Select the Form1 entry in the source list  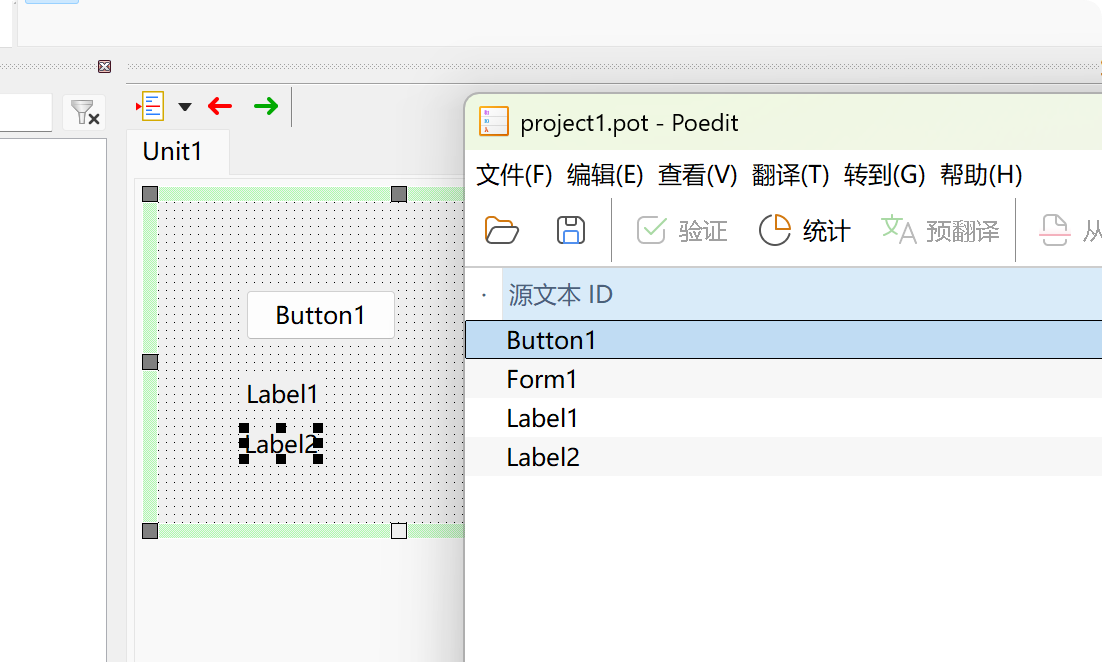tap(542, 379)
